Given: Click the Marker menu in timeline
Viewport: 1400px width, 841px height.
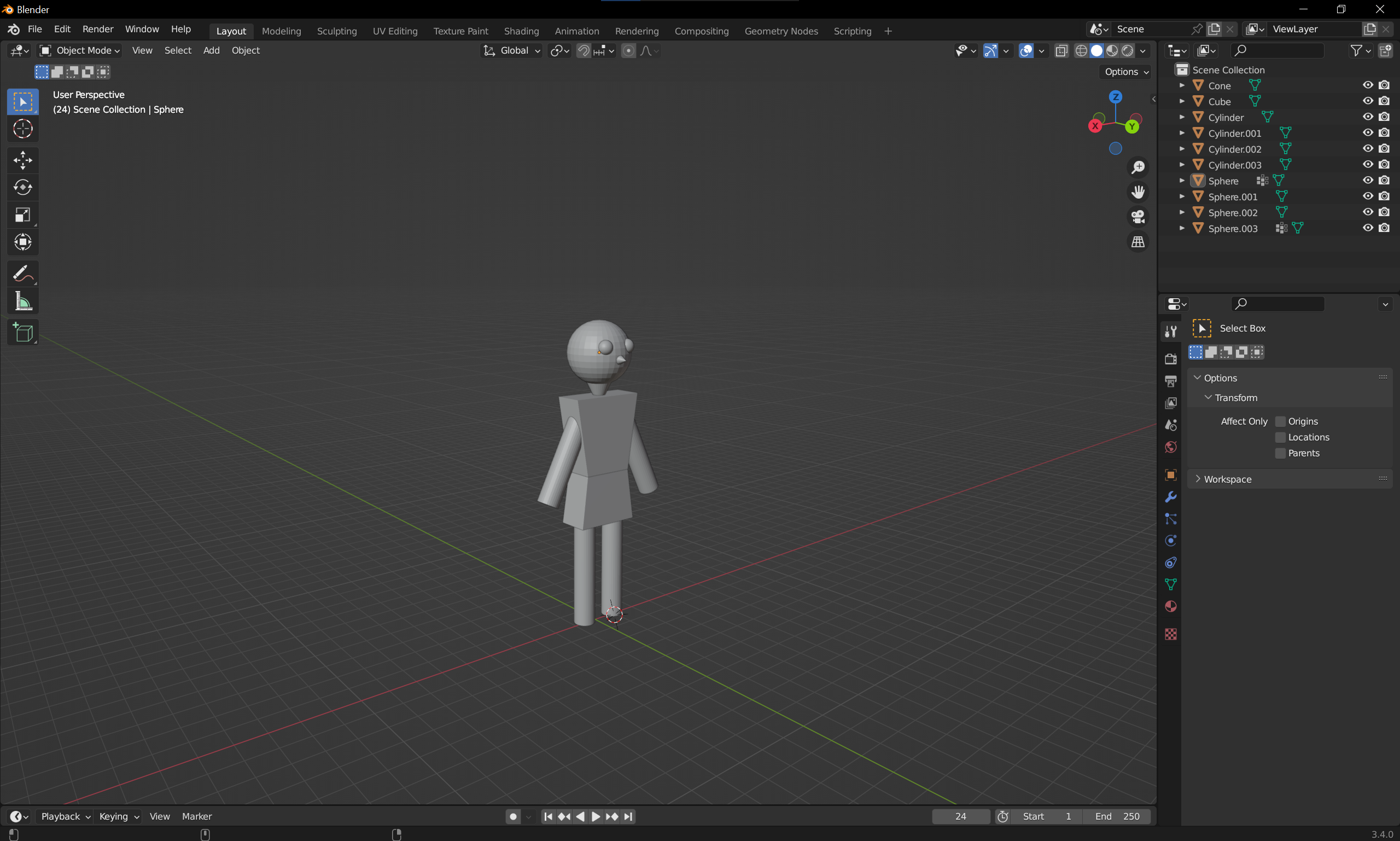Looking at the screenshot, I should (x=197, y=816).
